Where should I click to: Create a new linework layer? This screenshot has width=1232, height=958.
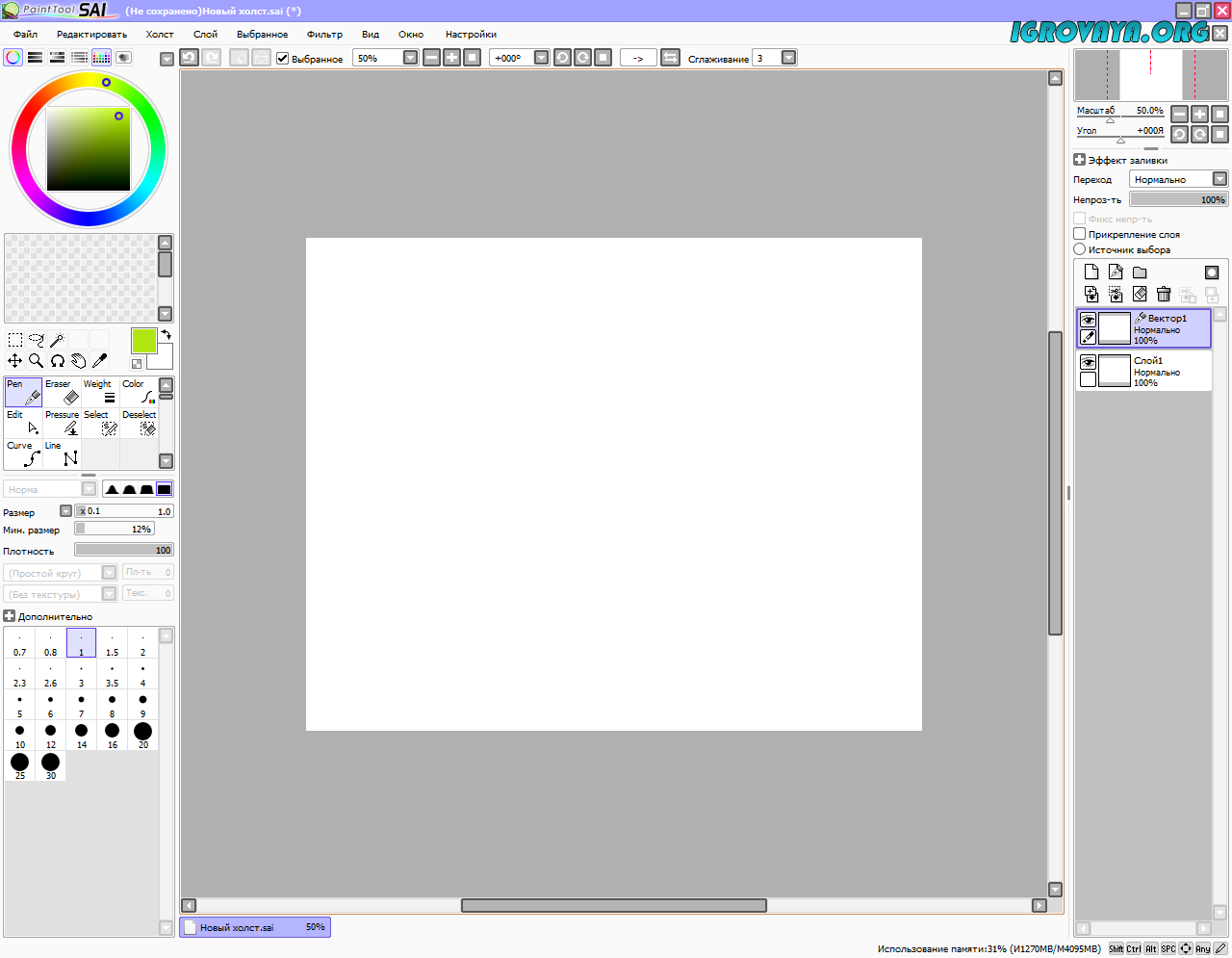[1116, 272]
